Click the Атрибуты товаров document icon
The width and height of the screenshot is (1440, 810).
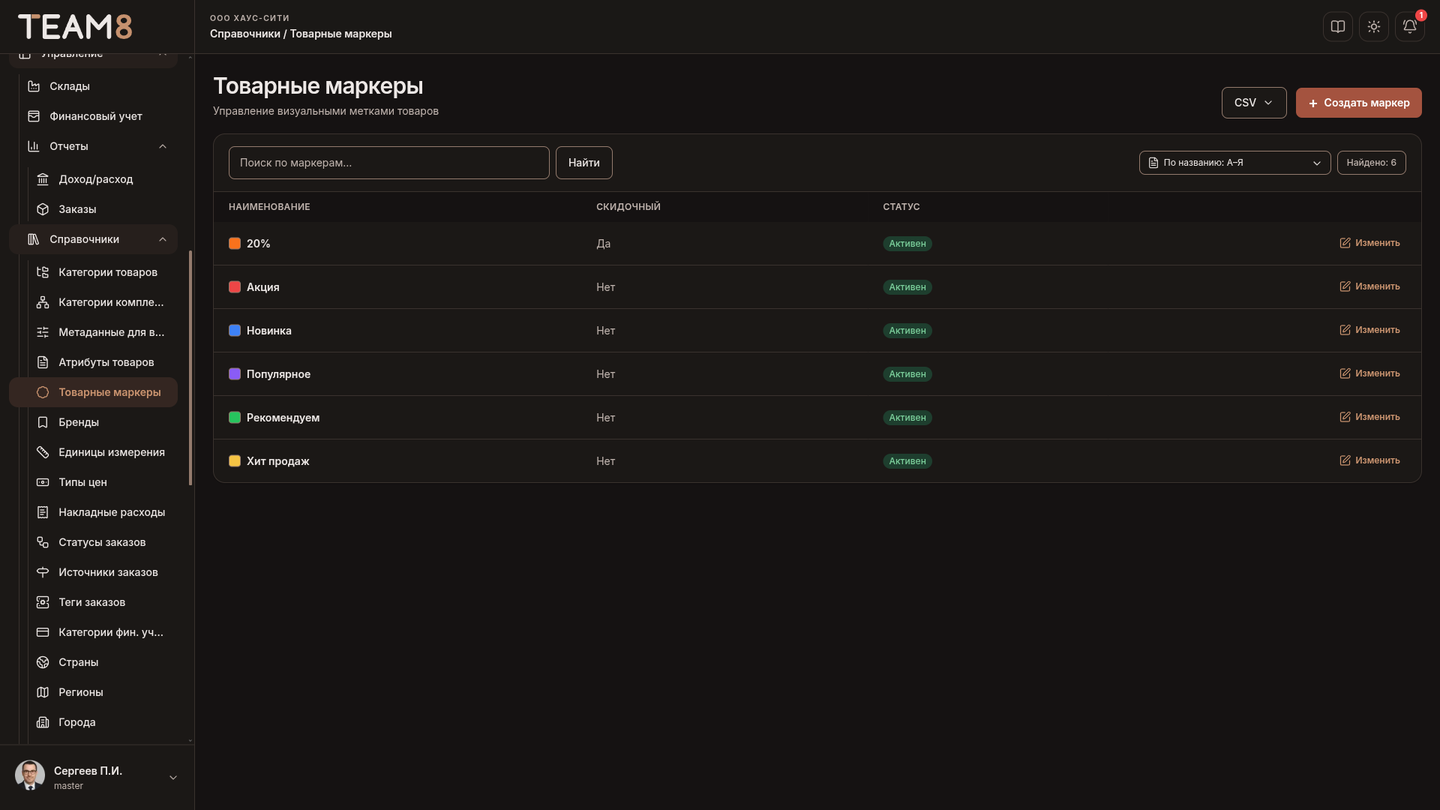click(x=43, y=362)
